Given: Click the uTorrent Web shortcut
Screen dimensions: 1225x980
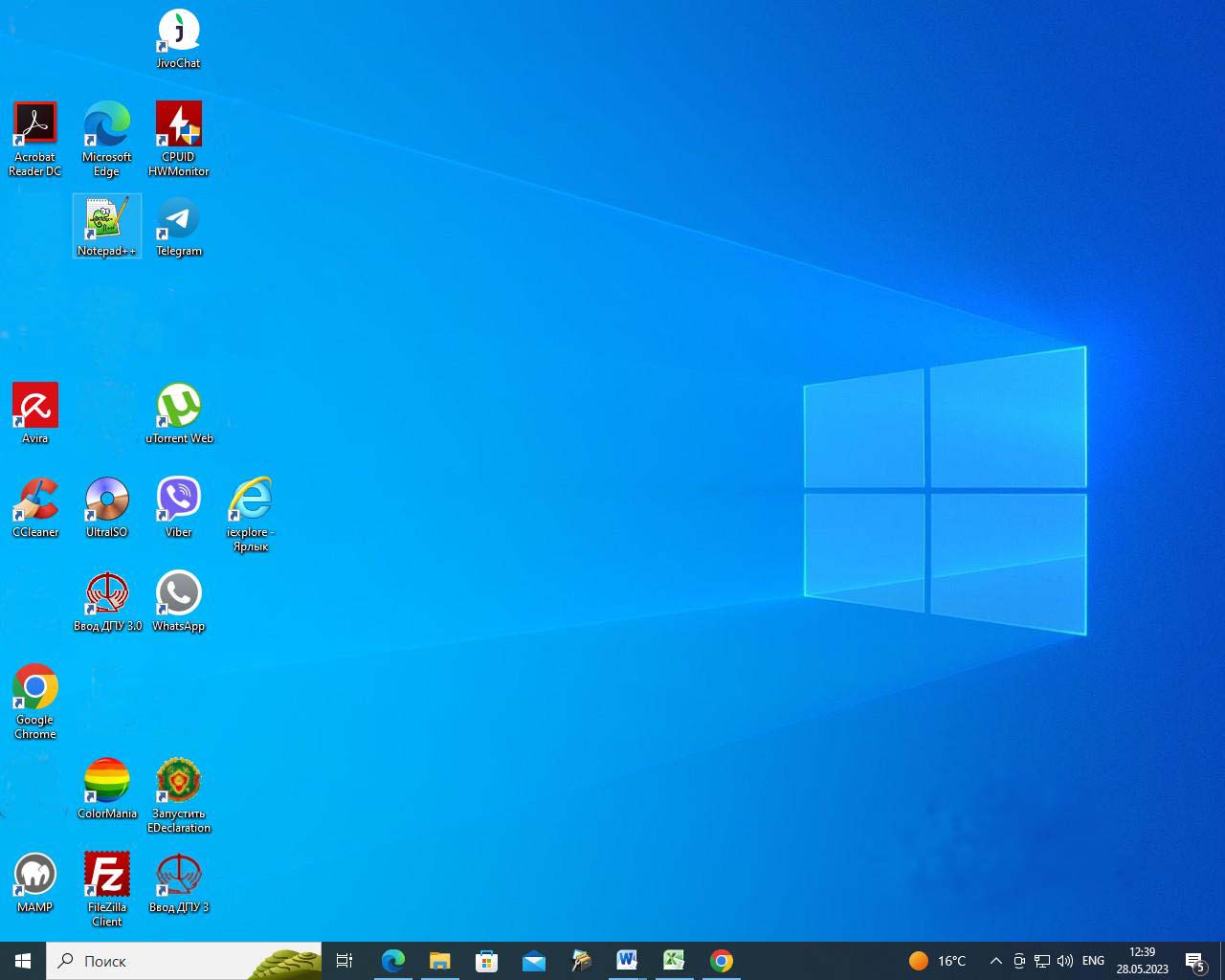Looking at the screenshot, I should [x=179, y=407].
